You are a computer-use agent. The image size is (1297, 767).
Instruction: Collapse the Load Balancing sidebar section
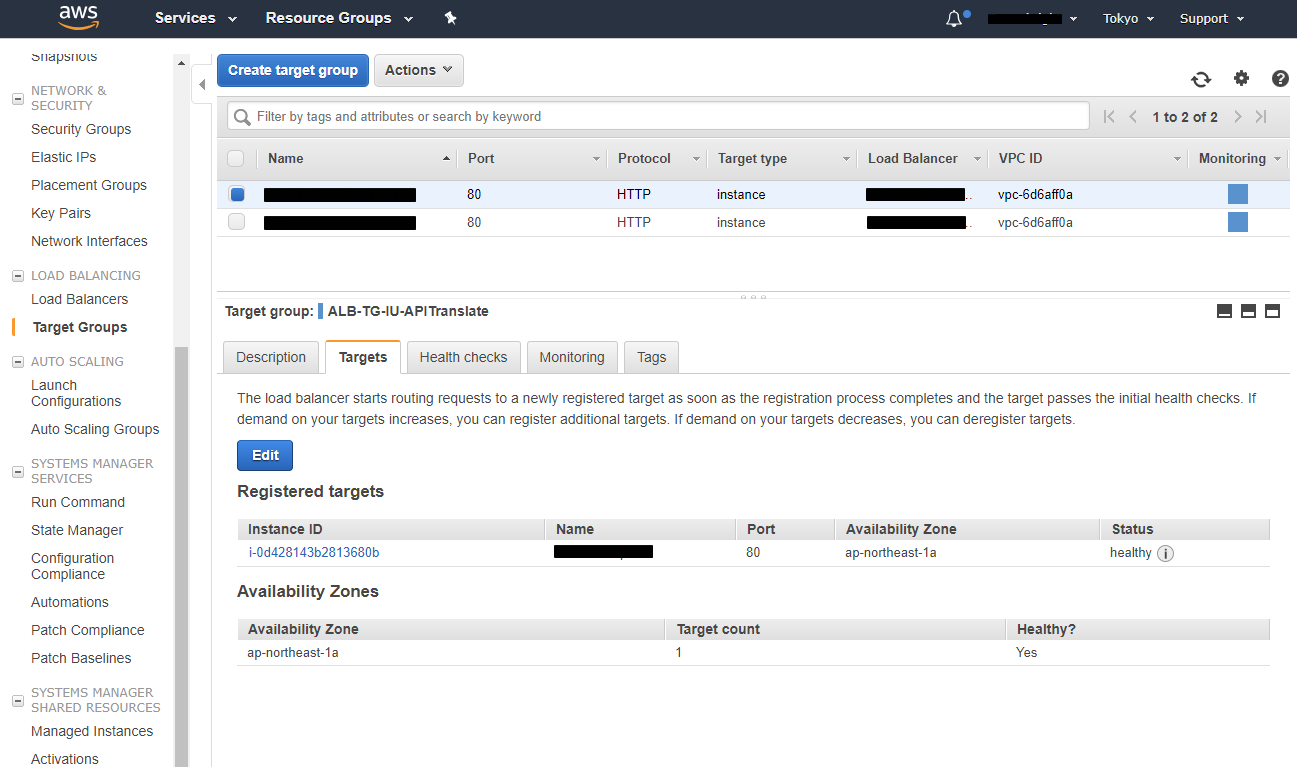click(17, 276)
